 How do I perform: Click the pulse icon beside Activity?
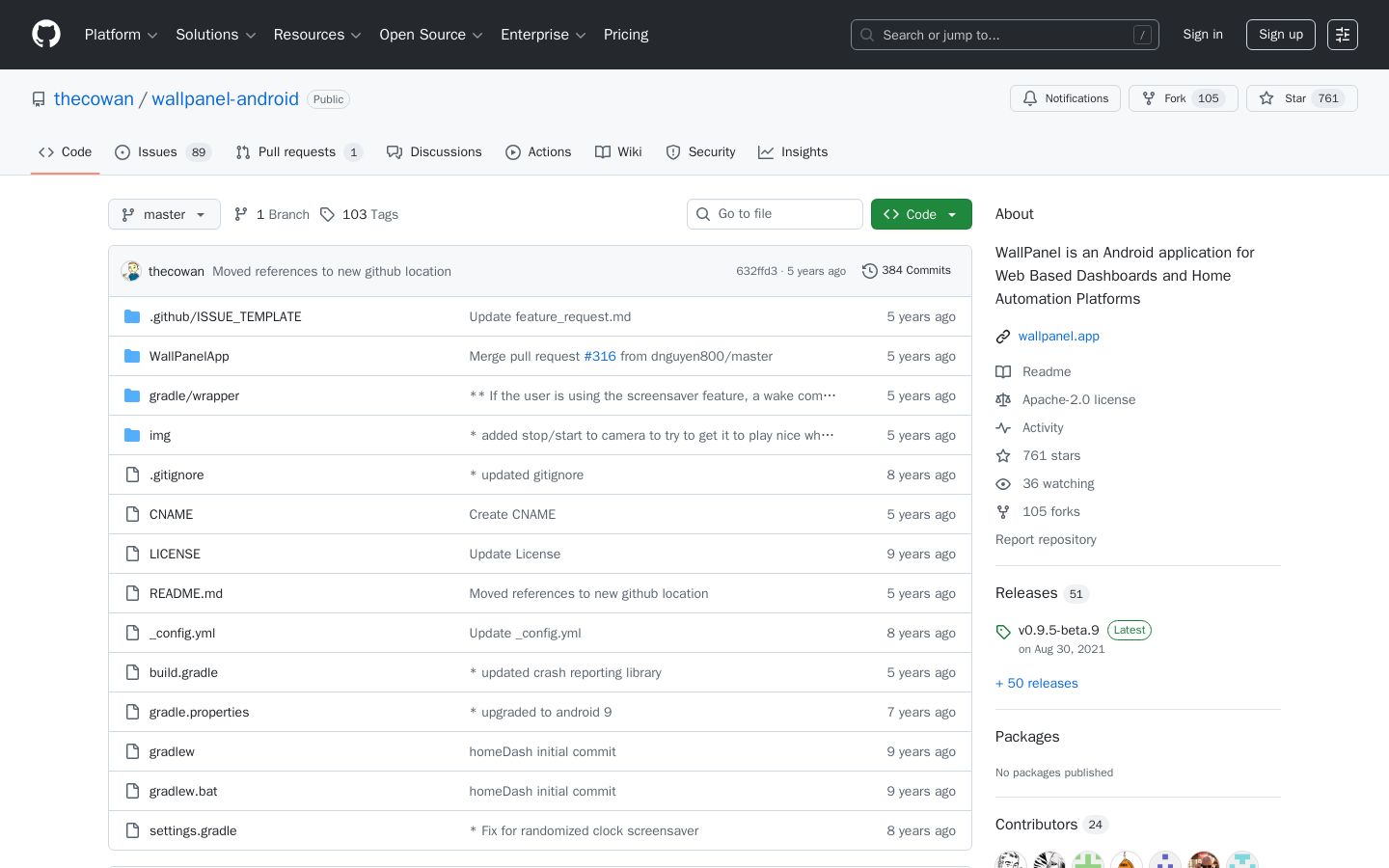tap(1003, 428)
